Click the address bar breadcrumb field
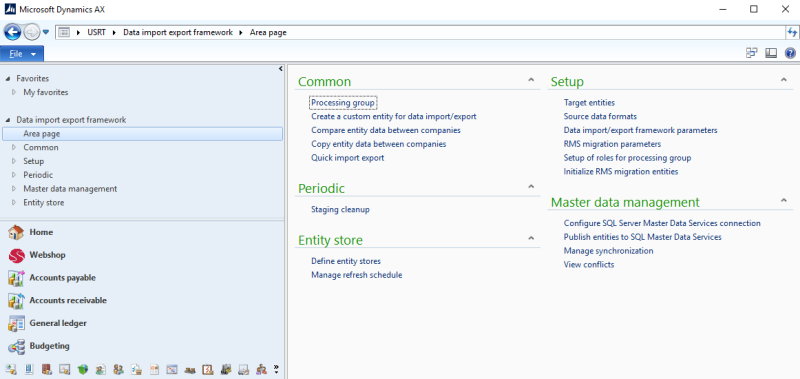 [x=420, y=32]
